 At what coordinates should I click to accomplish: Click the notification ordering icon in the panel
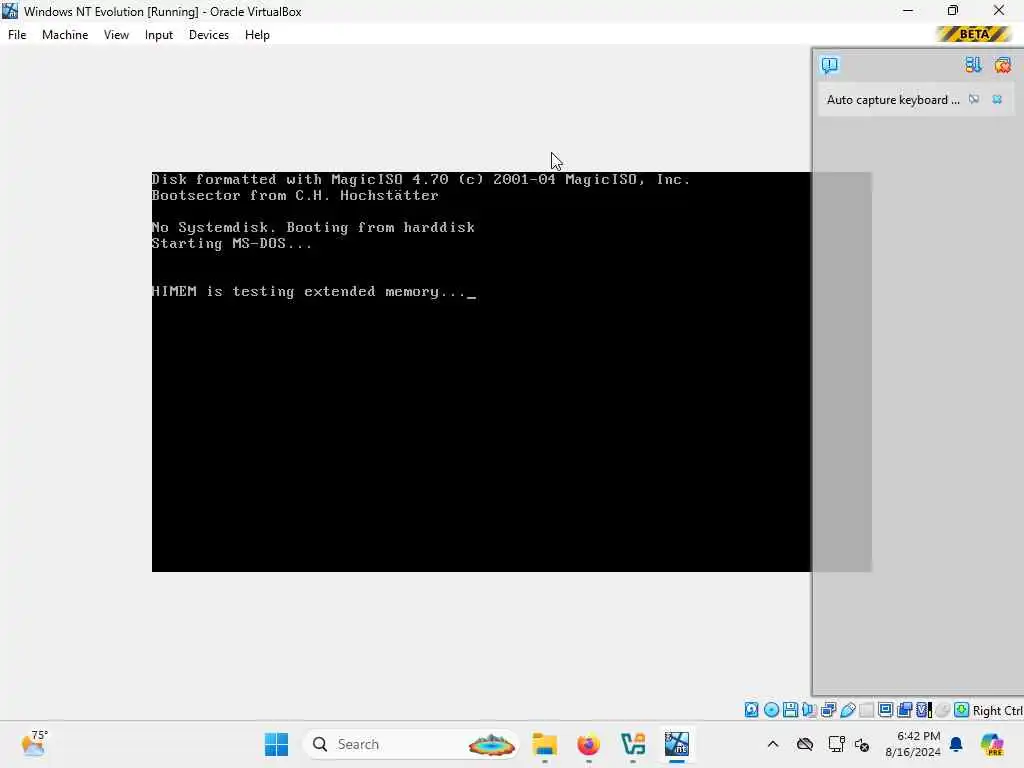973,65
